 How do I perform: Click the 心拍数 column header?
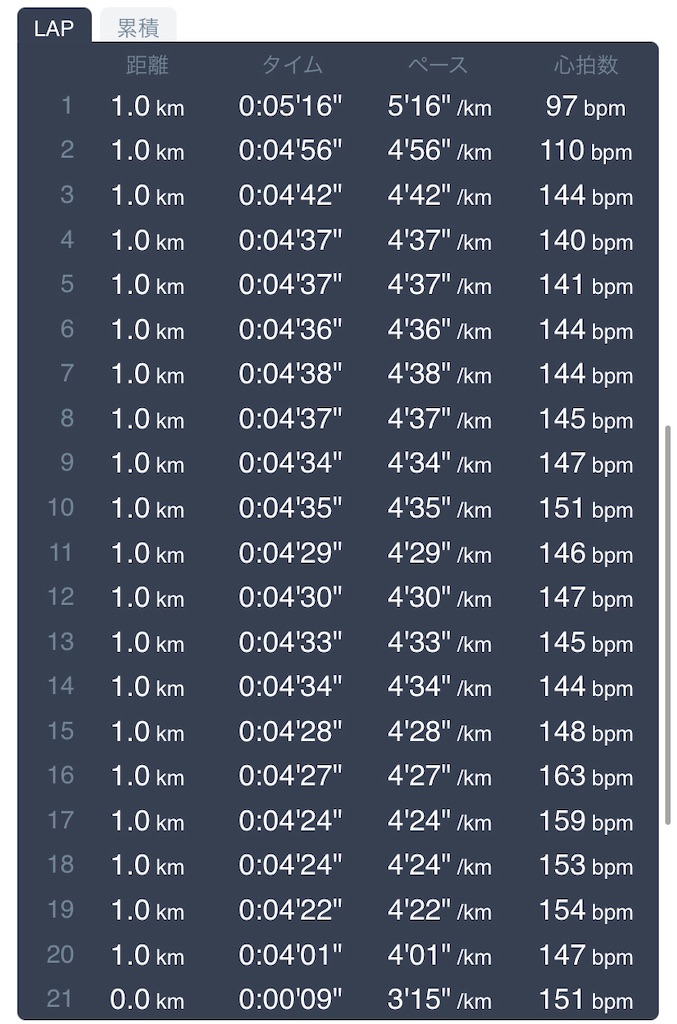(586, 65)
